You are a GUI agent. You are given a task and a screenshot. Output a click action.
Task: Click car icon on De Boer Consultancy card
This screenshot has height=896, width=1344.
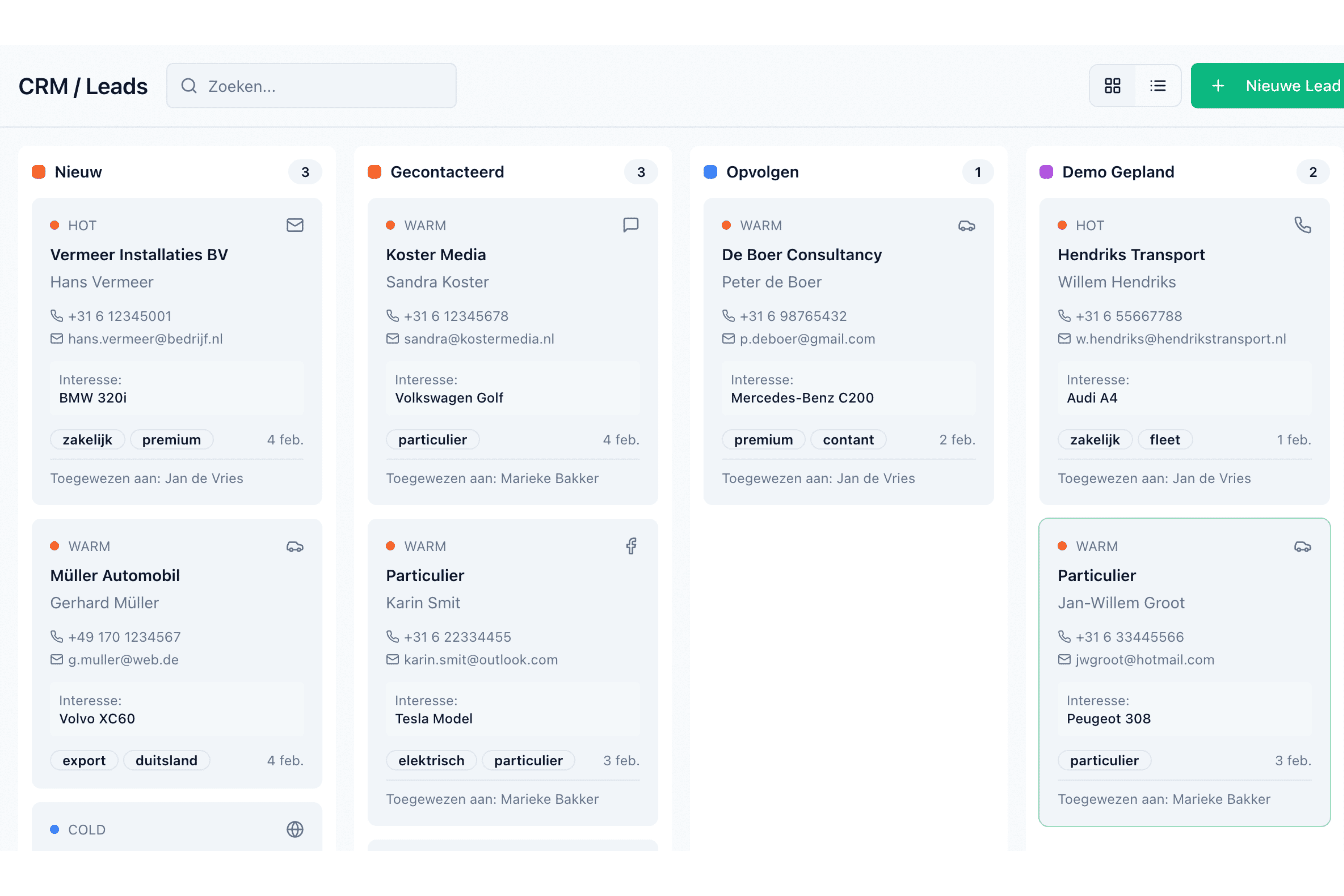coord(966,226)
